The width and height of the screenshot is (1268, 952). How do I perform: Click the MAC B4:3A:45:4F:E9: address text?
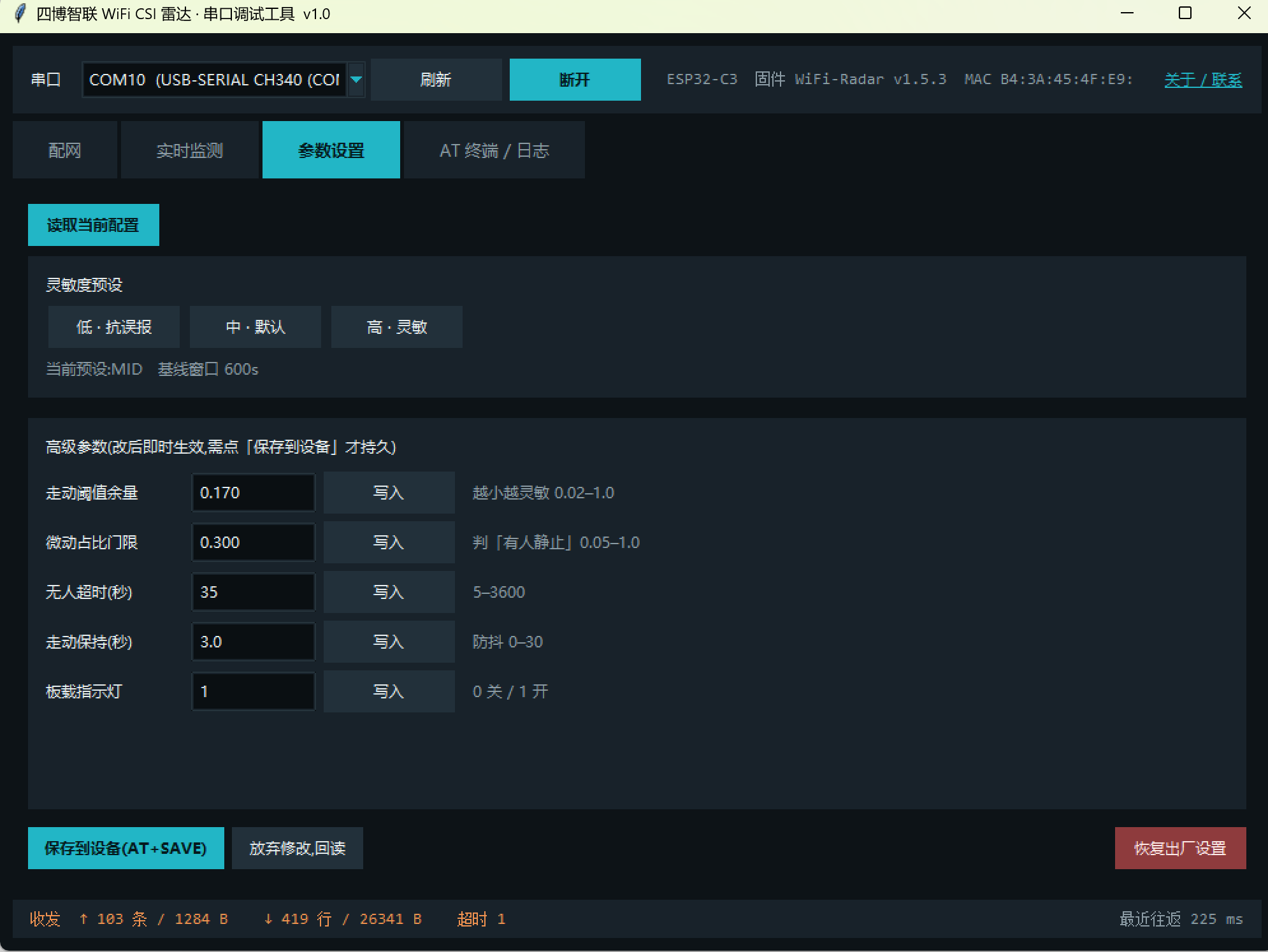pyautogui.click(x=1049, y=80)
